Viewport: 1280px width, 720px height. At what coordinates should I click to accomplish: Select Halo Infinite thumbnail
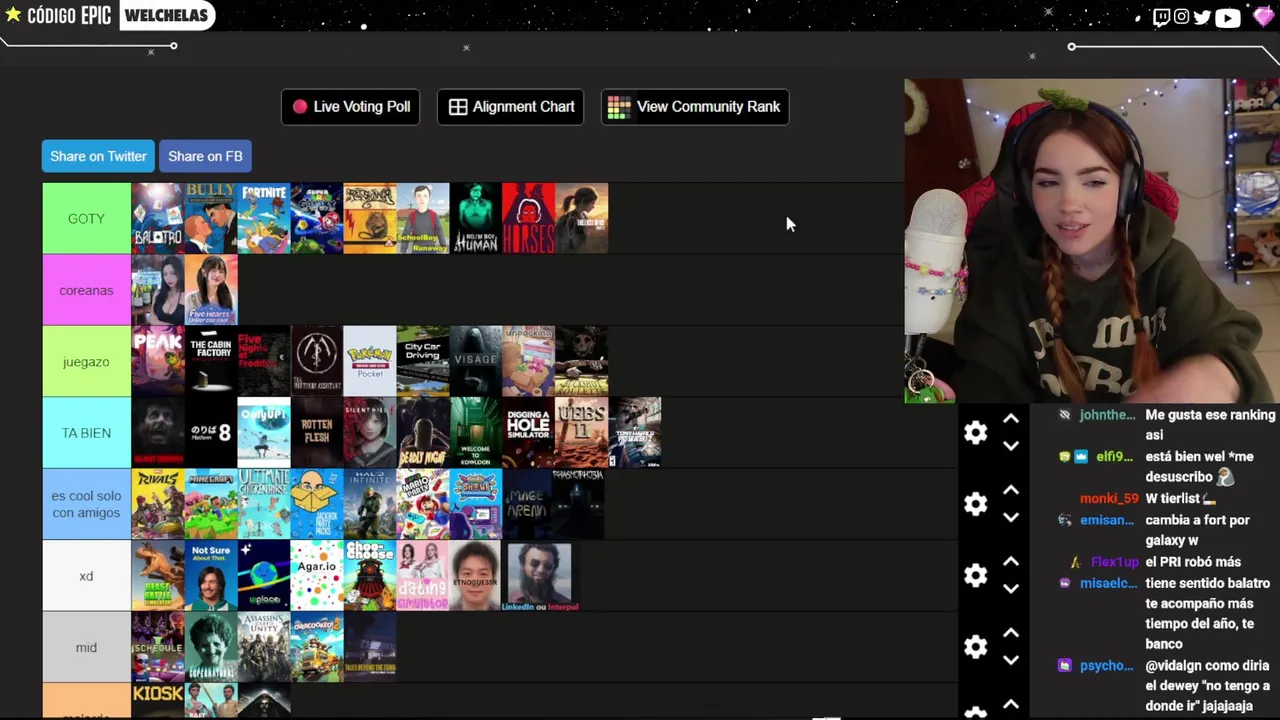coord(370,504)
